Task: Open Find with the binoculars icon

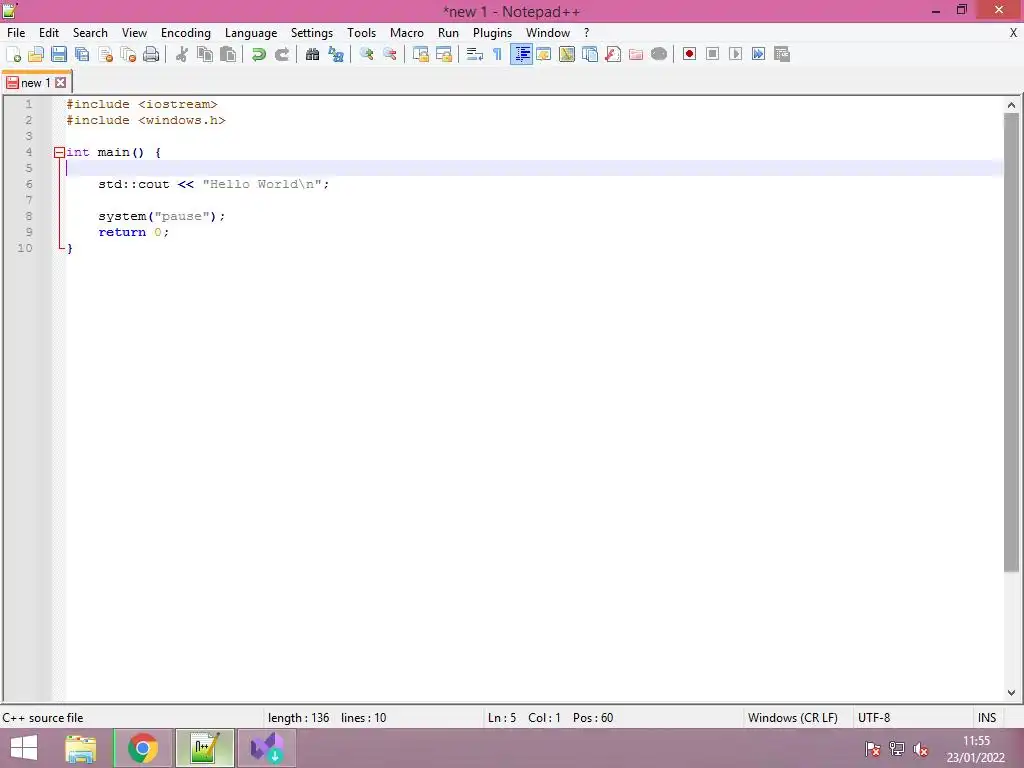Action: (313, 54)
